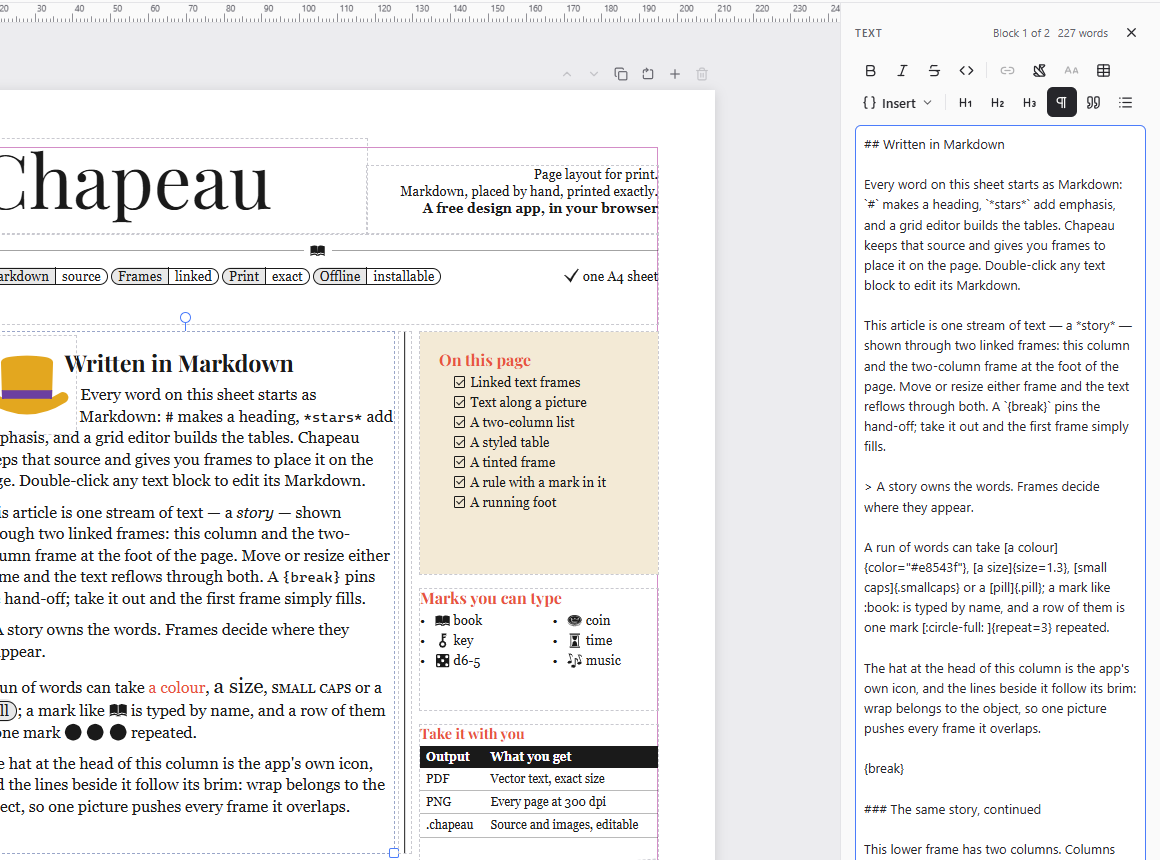Format selection as inline code
This screenshot has width=1160, height=860.
click(x=966, y=71)
